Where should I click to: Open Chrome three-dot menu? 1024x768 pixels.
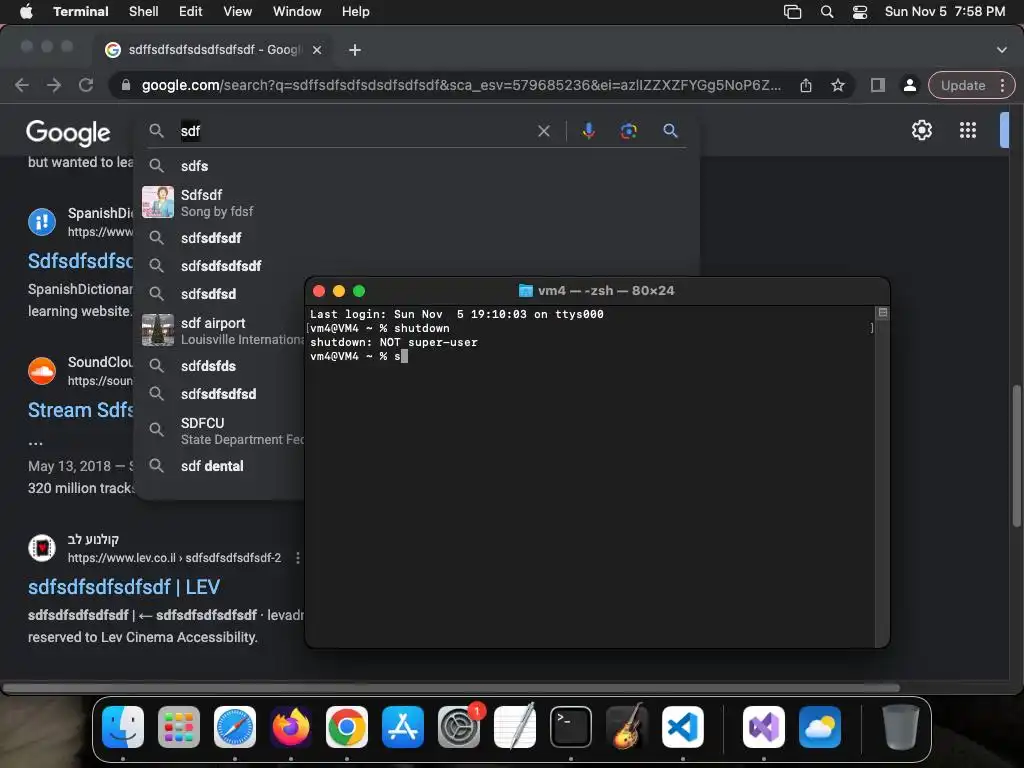click(x=1002, y=86)
